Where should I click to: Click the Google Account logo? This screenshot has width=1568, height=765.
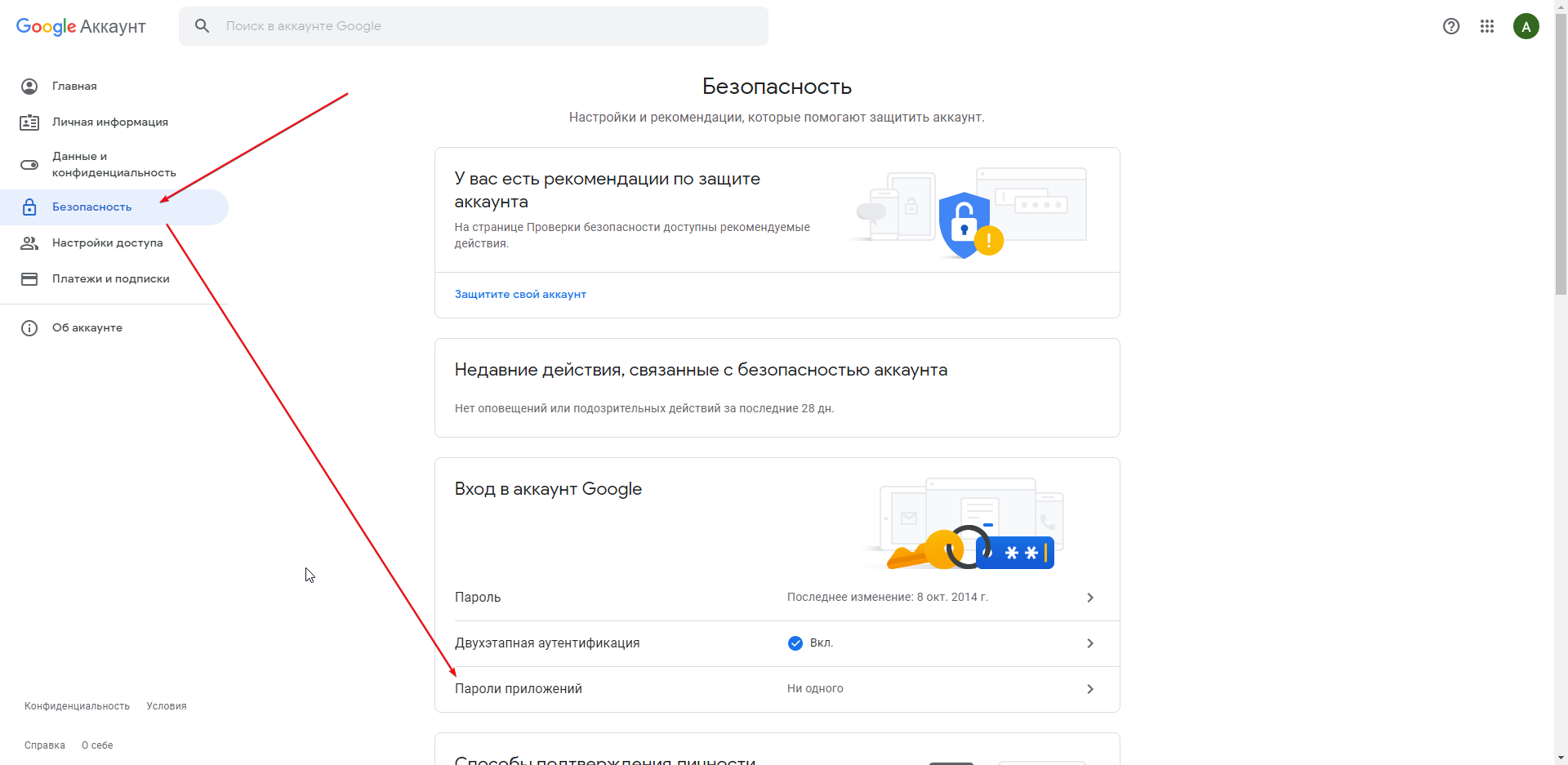tap(81, 26)
